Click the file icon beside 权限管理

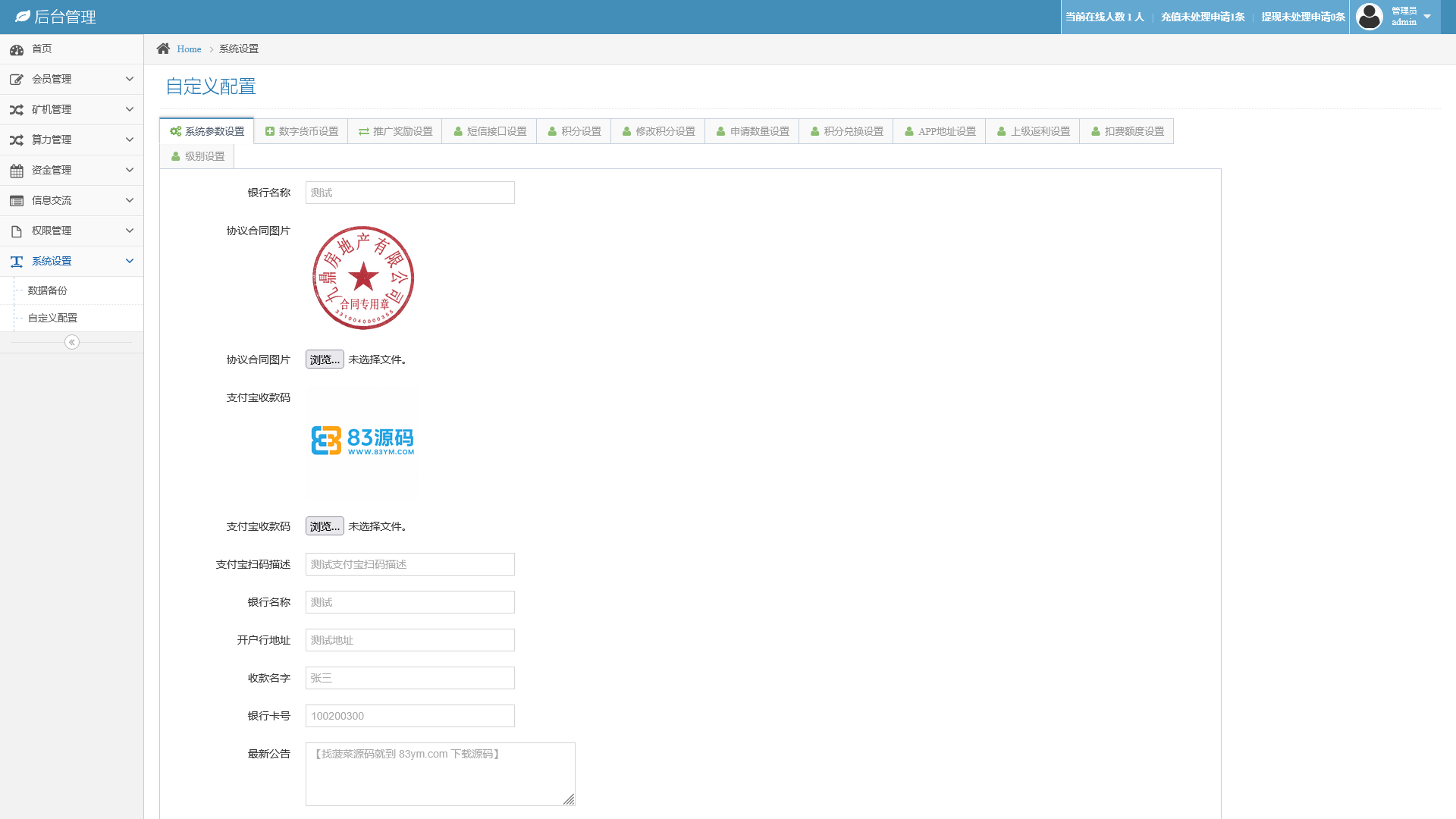17,231
